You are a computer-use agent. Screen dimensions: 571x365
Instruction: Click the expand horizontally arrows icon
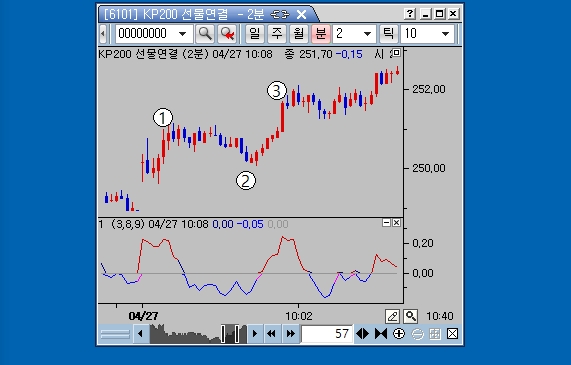pos(362,334)
